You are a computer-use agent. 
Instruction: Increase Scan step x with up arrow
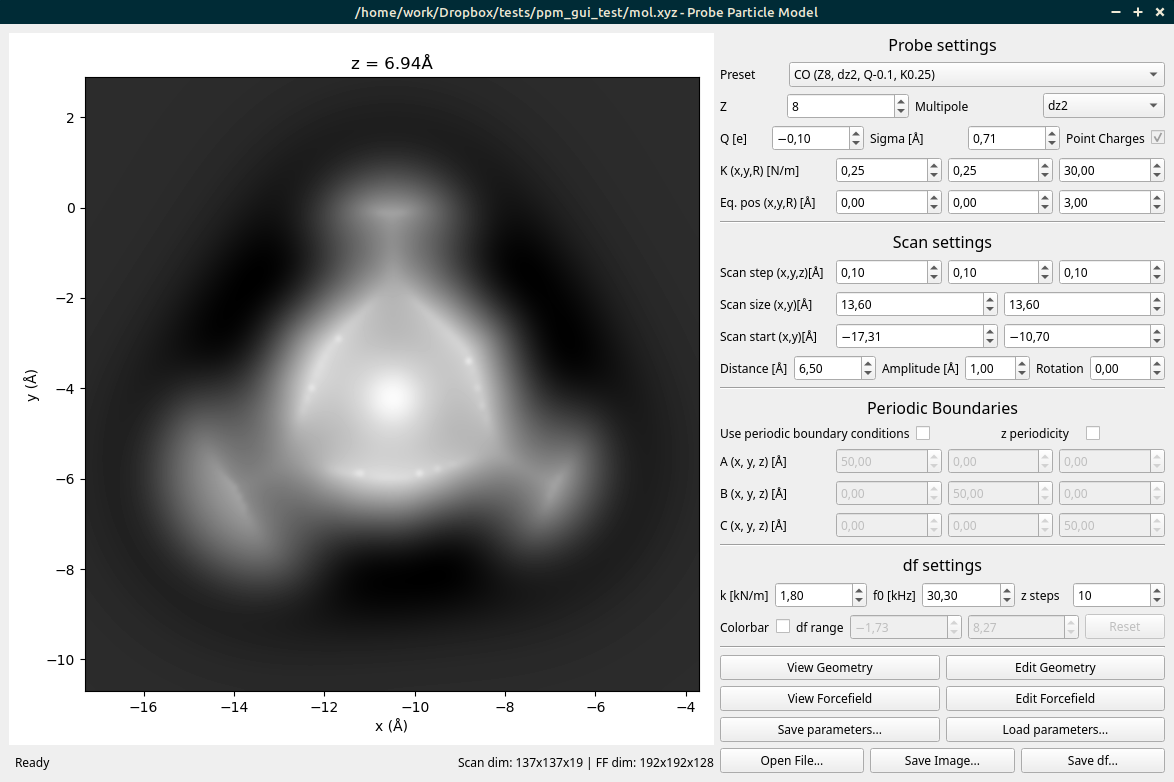pyautogui.click(x=934, y=267)
